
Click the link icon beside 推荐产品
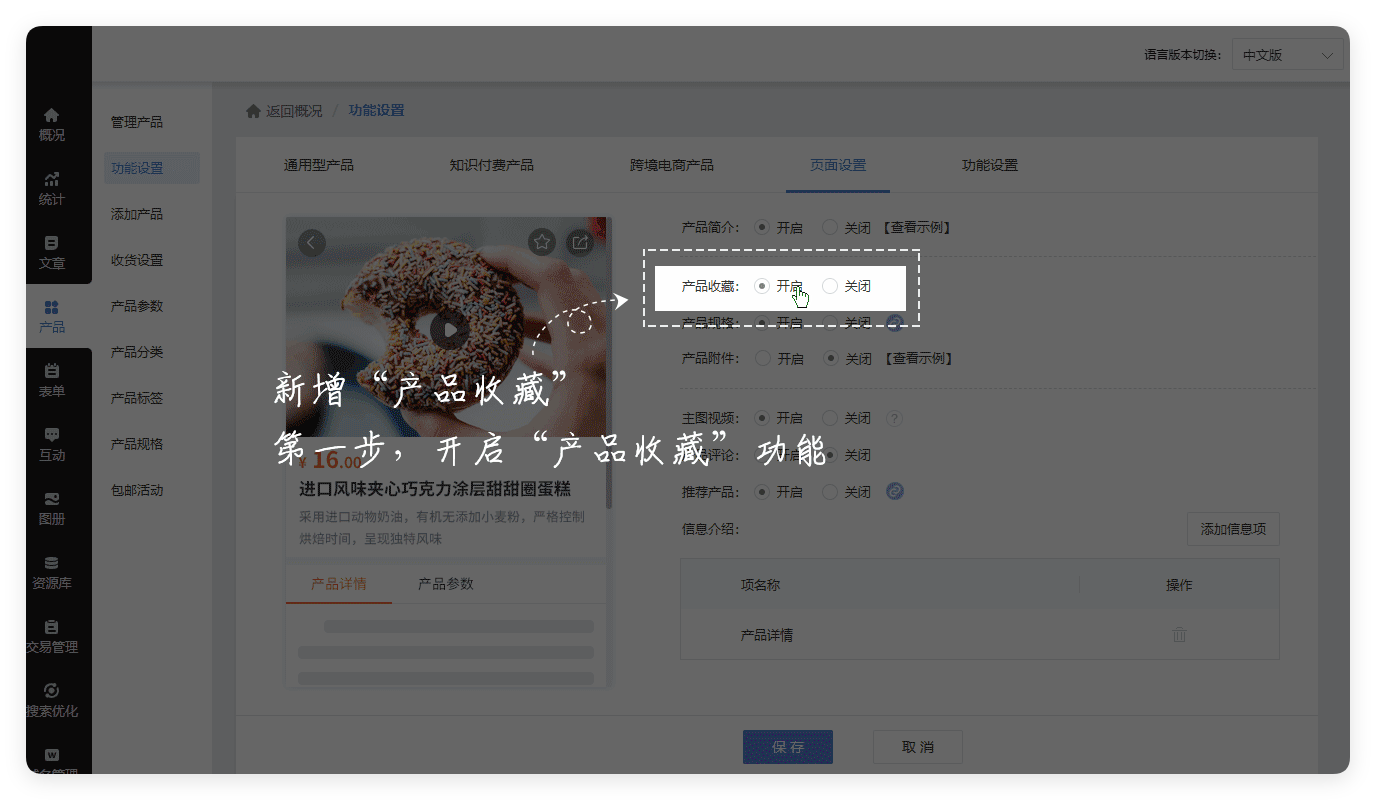[x=895, y=491]
